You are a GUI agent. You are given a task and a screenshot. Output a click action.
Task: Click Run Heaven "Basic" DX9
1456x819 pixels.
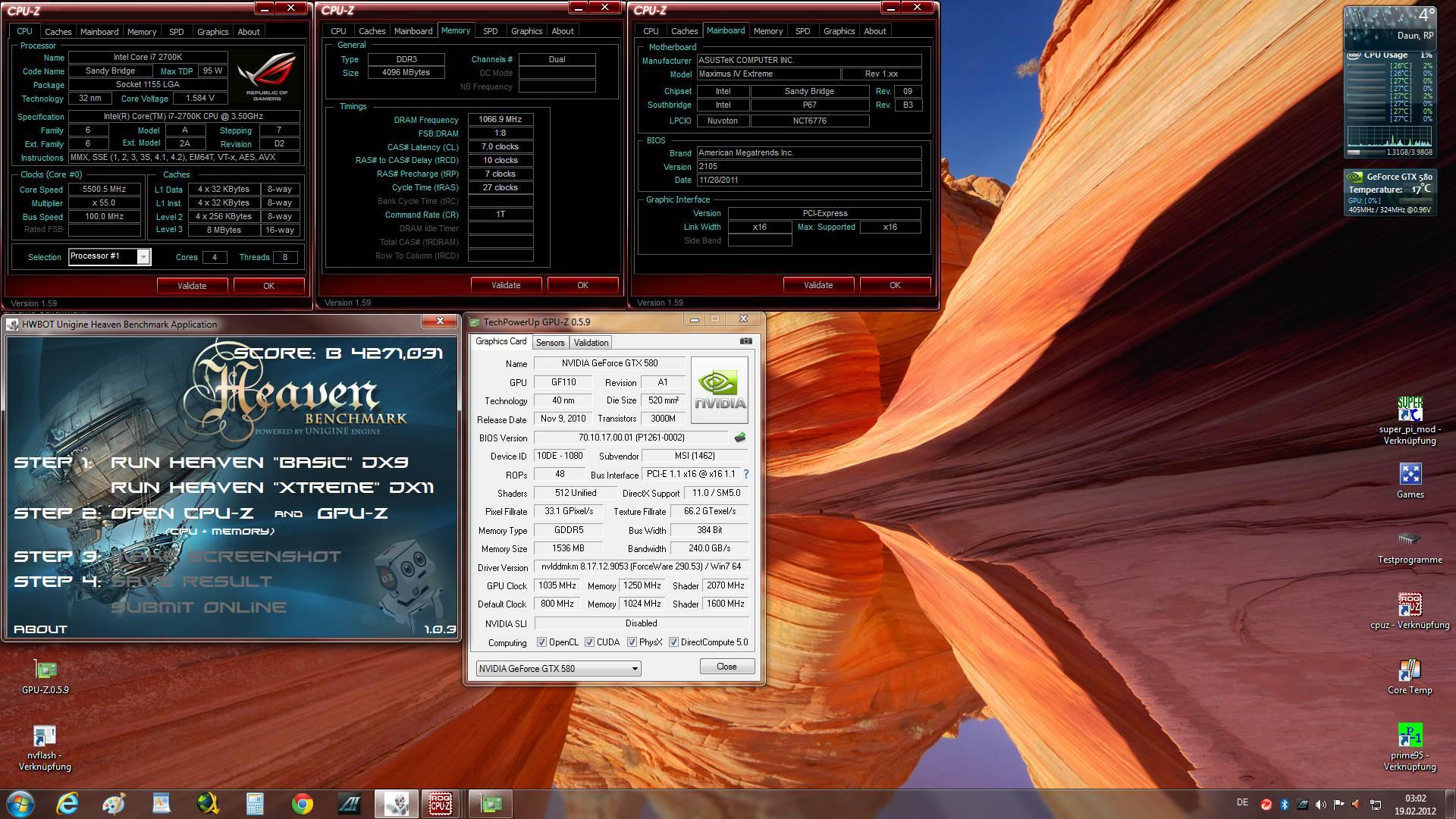[x=259, y=462]
